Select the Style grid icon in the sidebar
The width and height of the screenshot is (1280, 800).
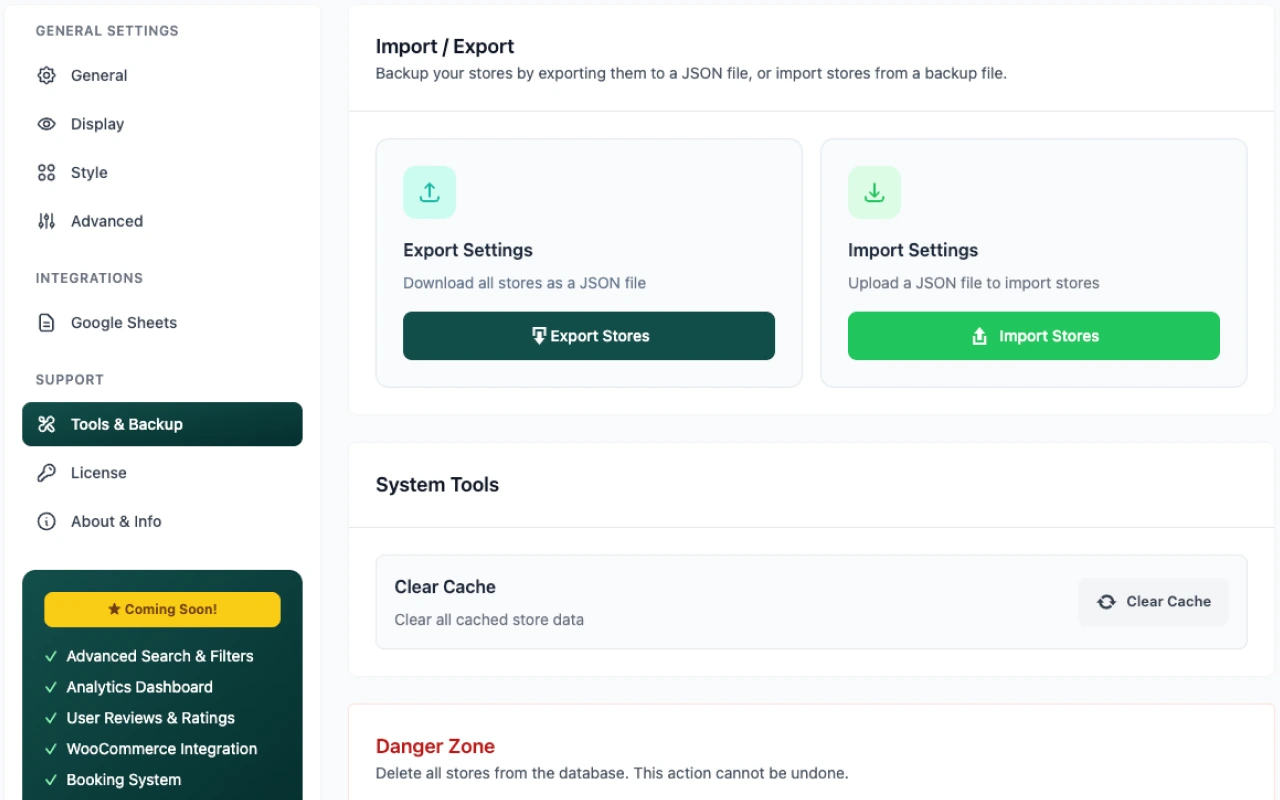[46, 172]
